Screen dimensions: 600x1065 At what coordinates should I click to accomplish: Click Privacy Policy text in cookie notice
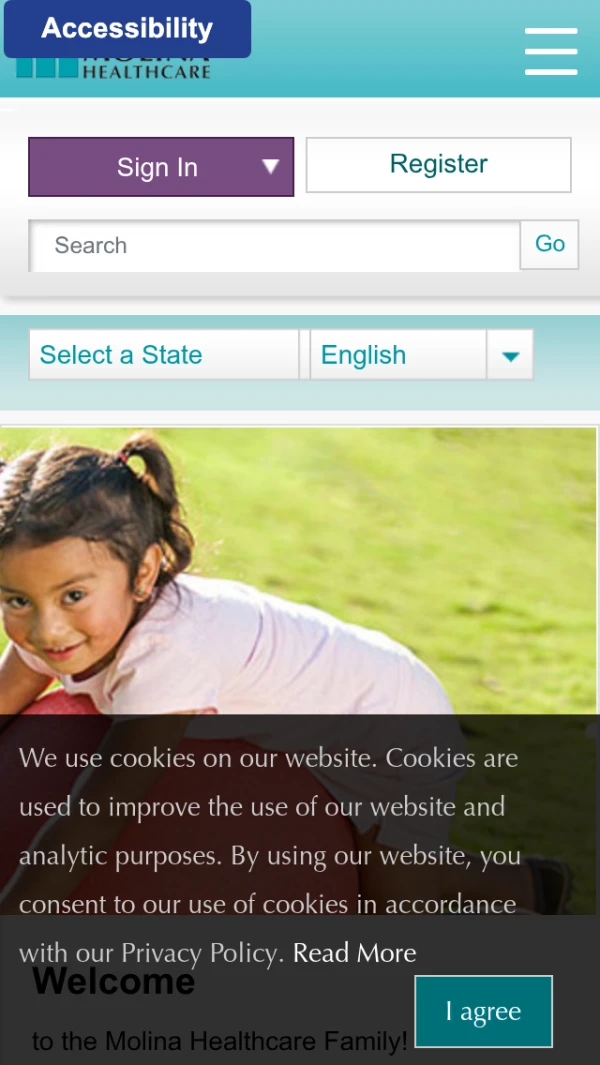pos(200,954)
